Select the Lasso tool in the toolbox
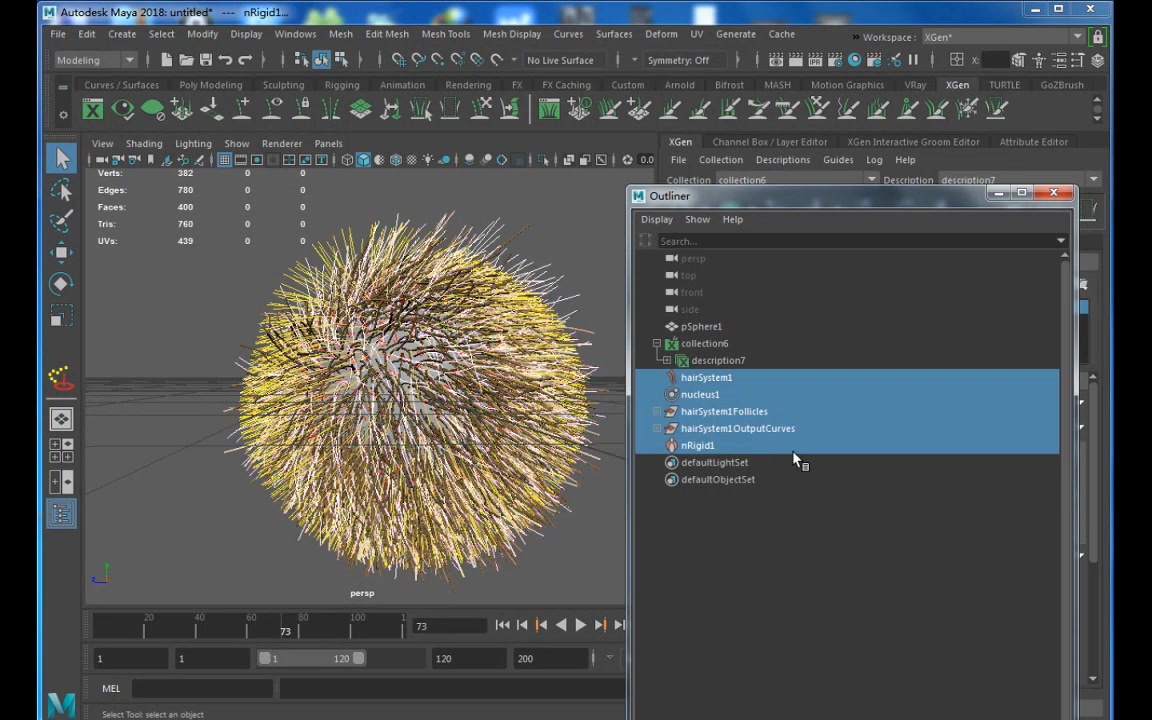This screenshot has width=1152, height=720. [61, 190]
